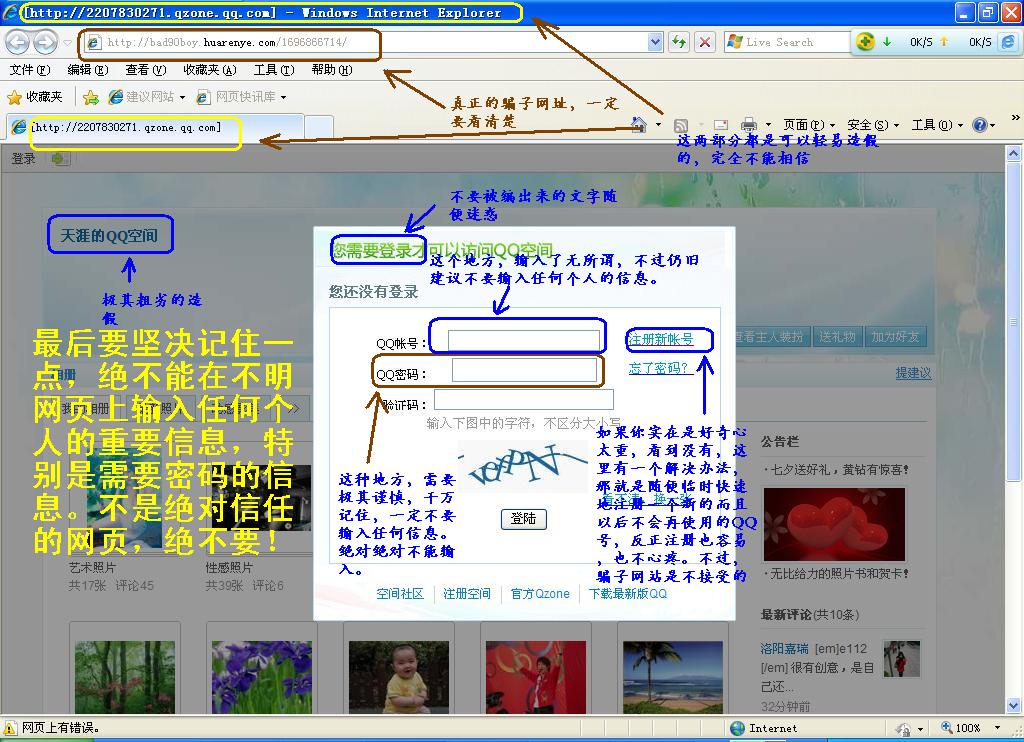The height and width of the screenshot is (742, 1024).
Task: Open the 工具(O) command bar menu
Action: click(937, 124)
